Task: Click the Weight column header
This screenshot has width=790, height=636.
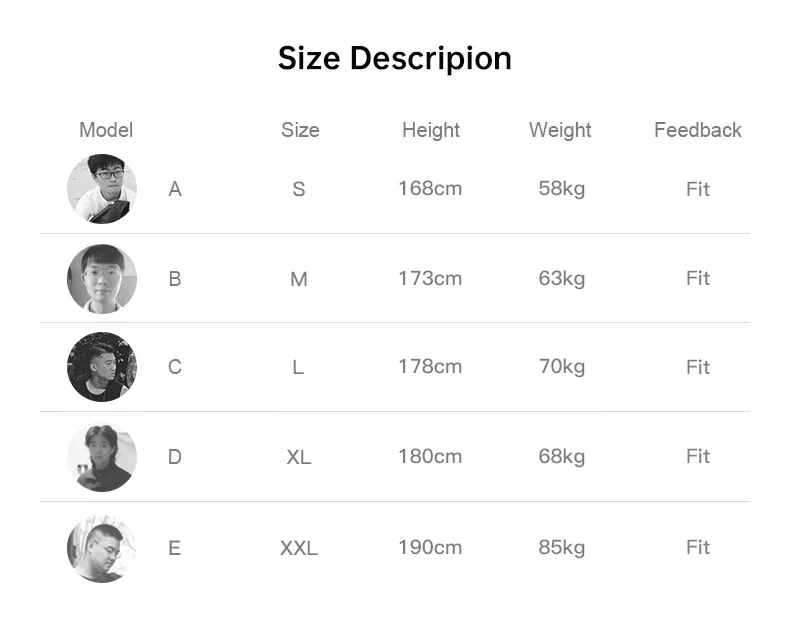Action: [x=560, y=130]
